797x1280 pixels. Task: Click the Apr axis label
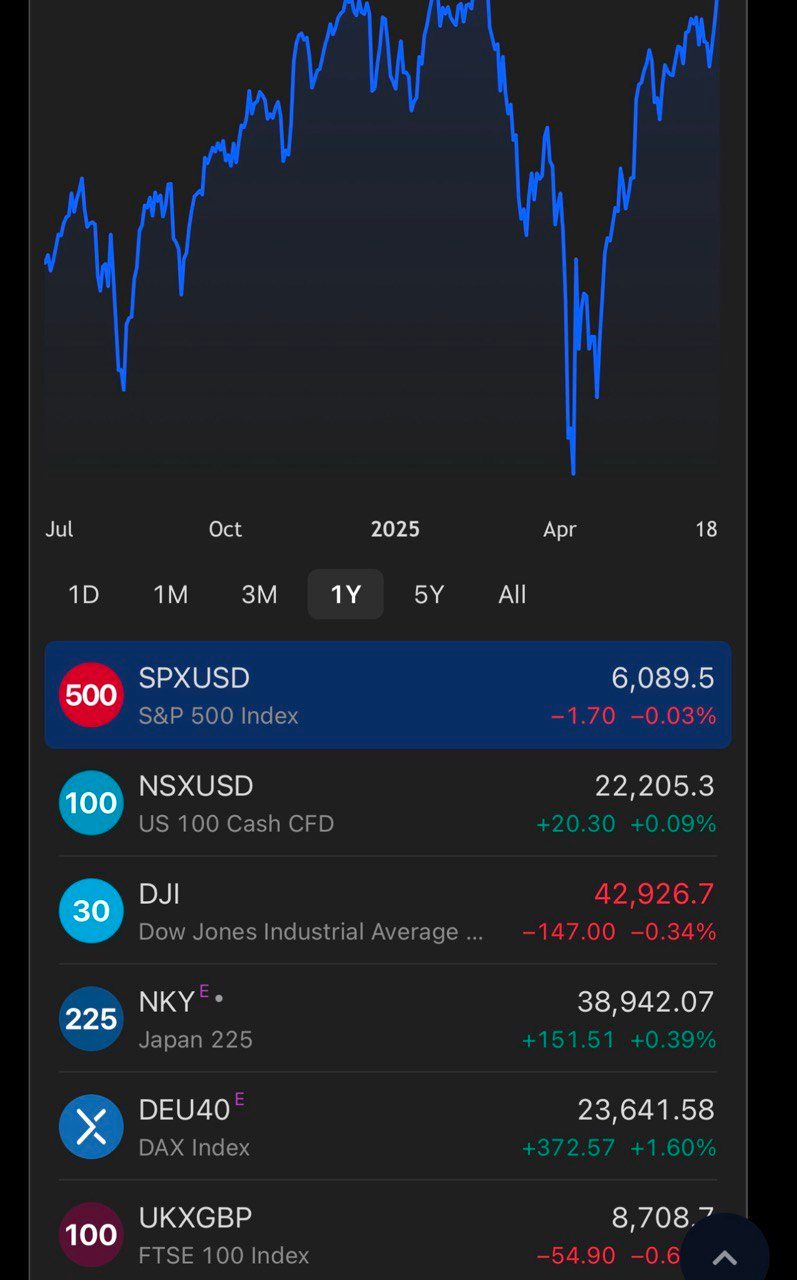(559, 529)
